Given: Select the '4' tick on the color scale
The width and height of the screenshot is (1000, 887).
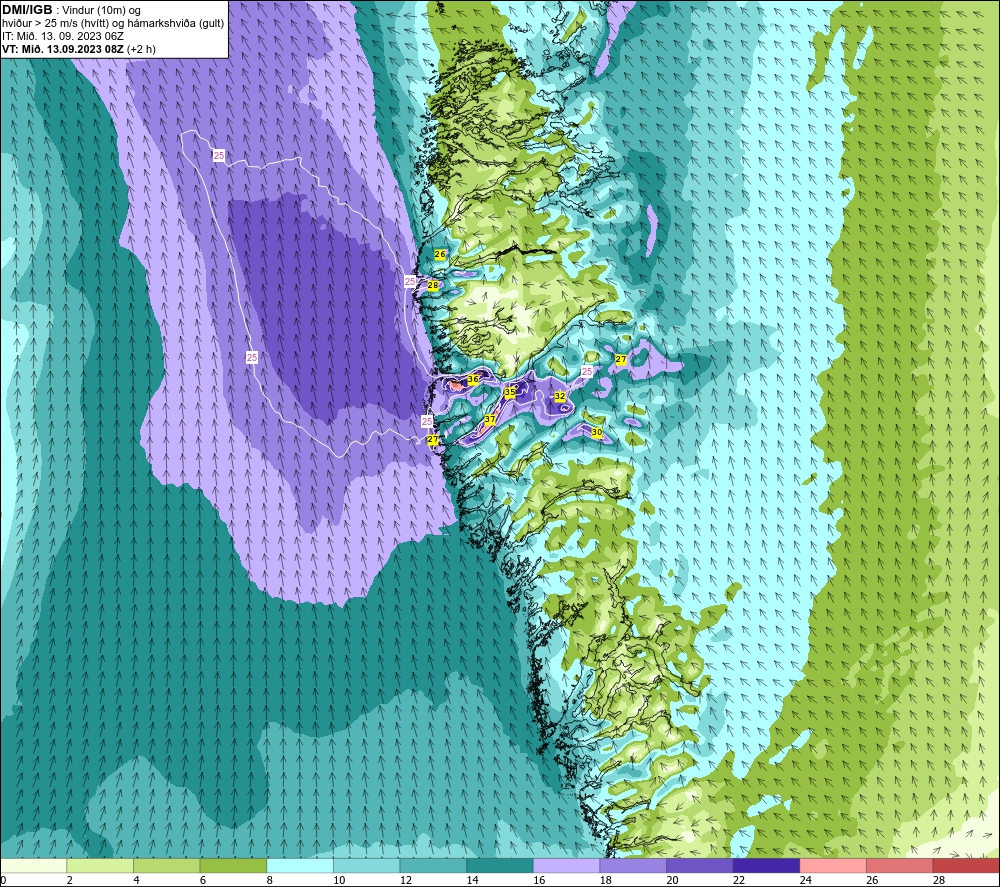Looking at the screenshot, I should coord(136,880).
